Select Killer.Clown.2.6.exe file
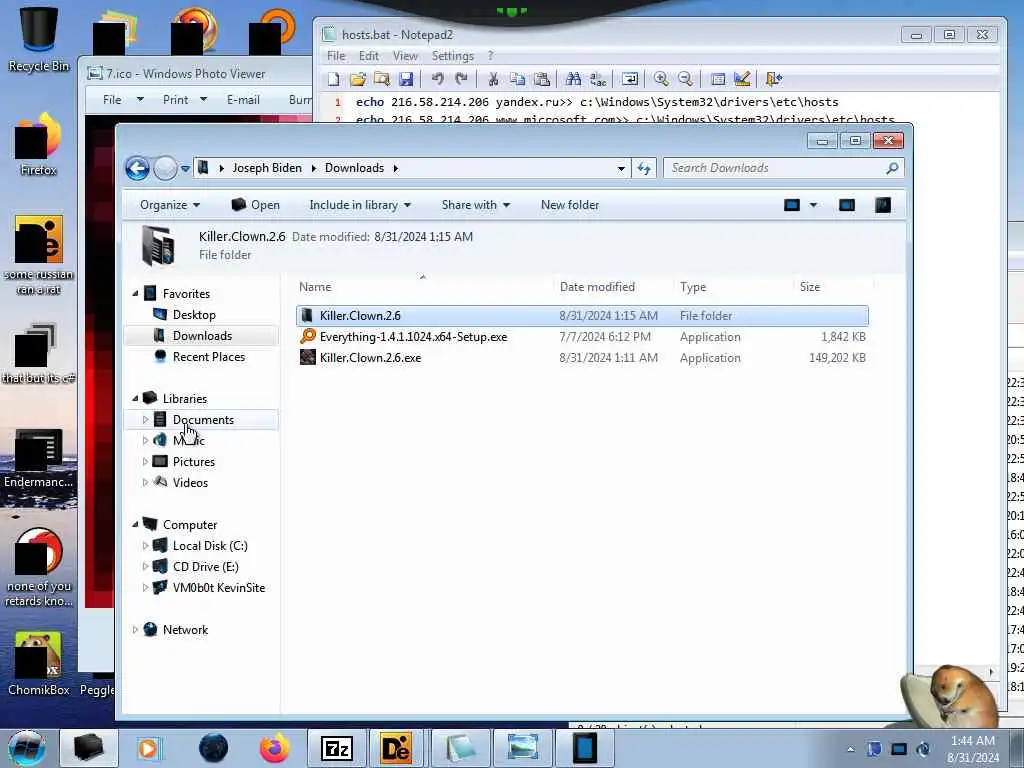The image size is (1024, 768). 582,358
